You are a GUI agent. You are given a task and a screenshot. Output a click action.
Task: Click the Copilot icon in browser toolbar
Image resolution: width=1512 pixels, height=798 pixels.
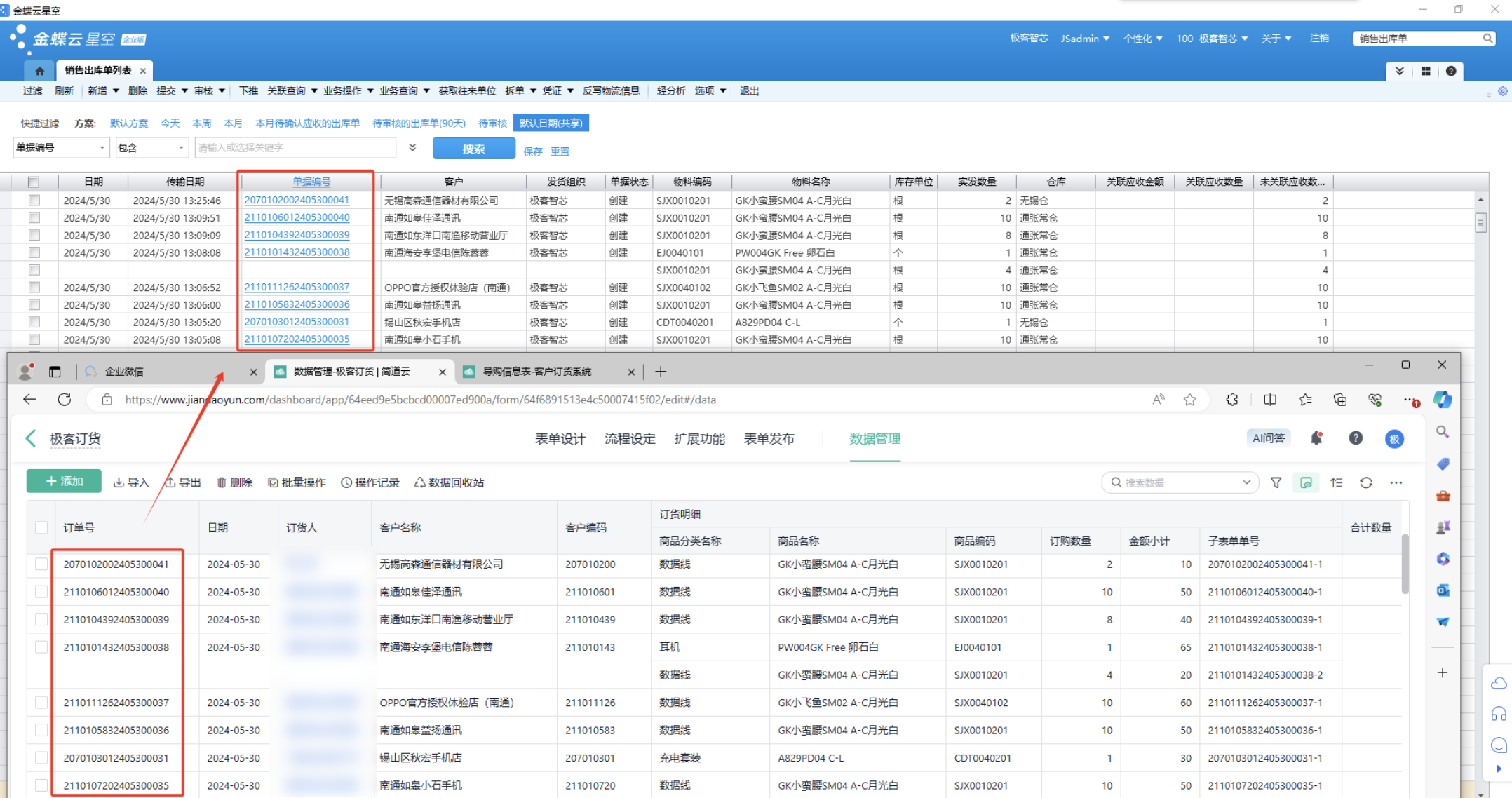coord(1442,400)
